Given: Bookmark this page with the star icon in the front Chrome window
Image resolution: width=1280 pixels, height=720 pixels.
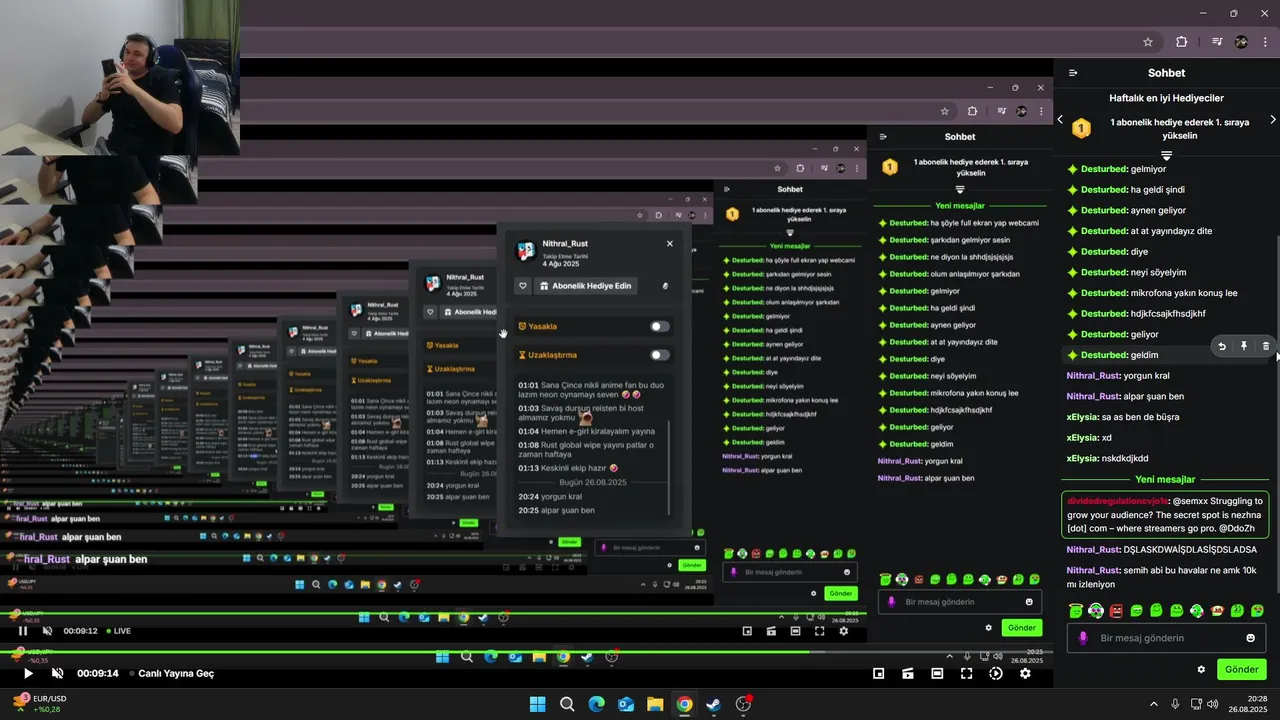Looking at the screenshot, I should 1148,42.
